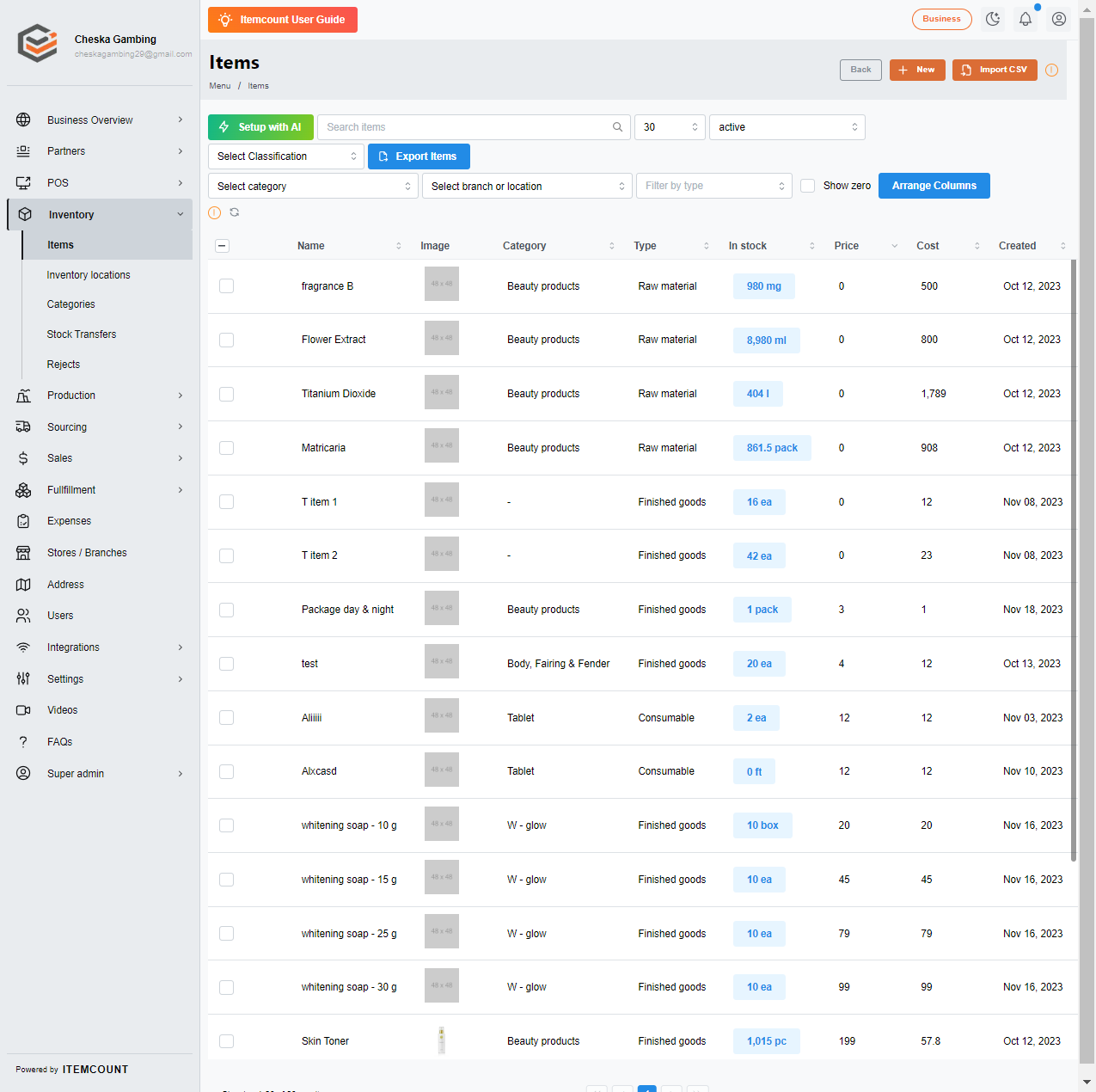
Task: Check the Titanium Dioxide row checkbox
Action: [226, 394]
